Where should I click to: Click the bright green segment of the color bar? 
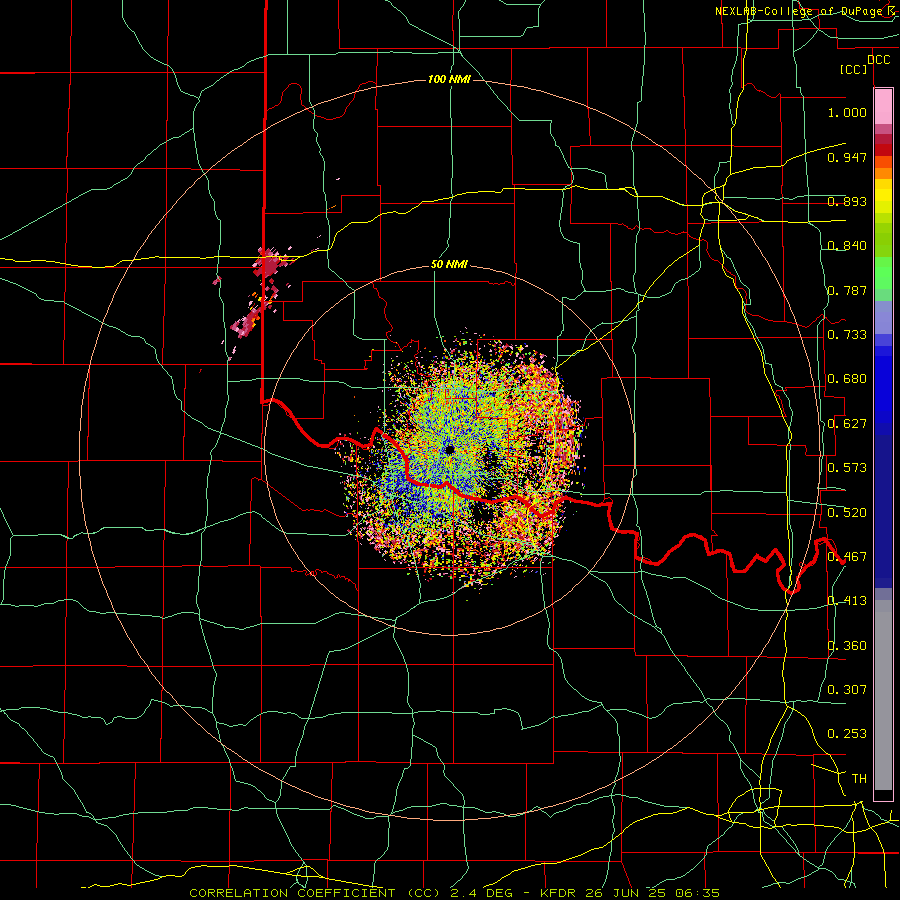(883, 273)
